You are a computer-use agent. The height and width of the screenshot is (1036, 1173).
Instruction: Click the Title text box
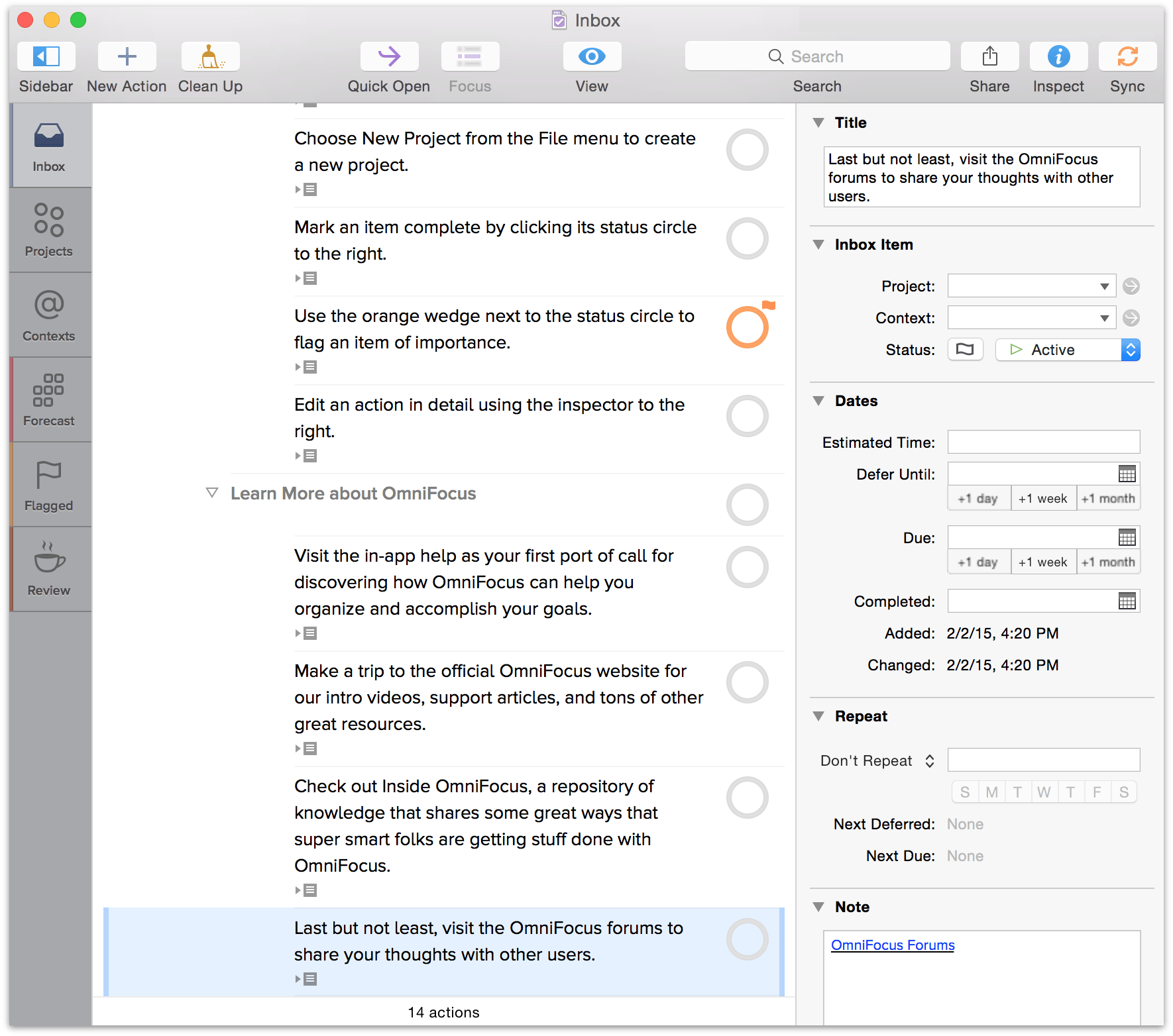click(x=981, y=177)
